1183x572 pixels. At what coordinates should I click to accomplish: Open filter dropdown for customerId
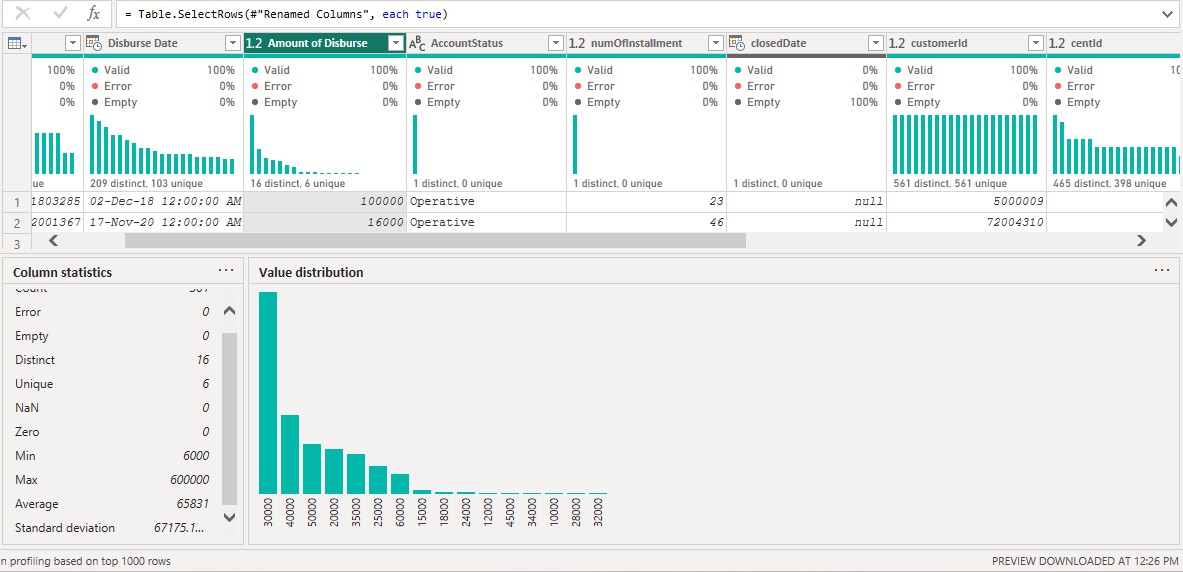[x=1035, y=44]
